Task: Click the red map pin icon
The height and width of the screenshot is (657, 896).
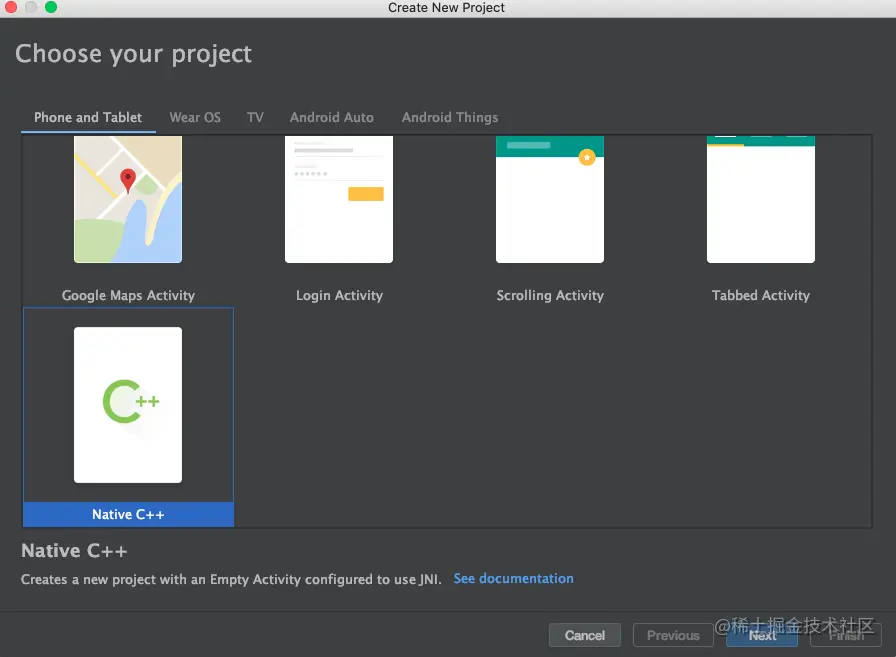Action: [x=127, y=181]
